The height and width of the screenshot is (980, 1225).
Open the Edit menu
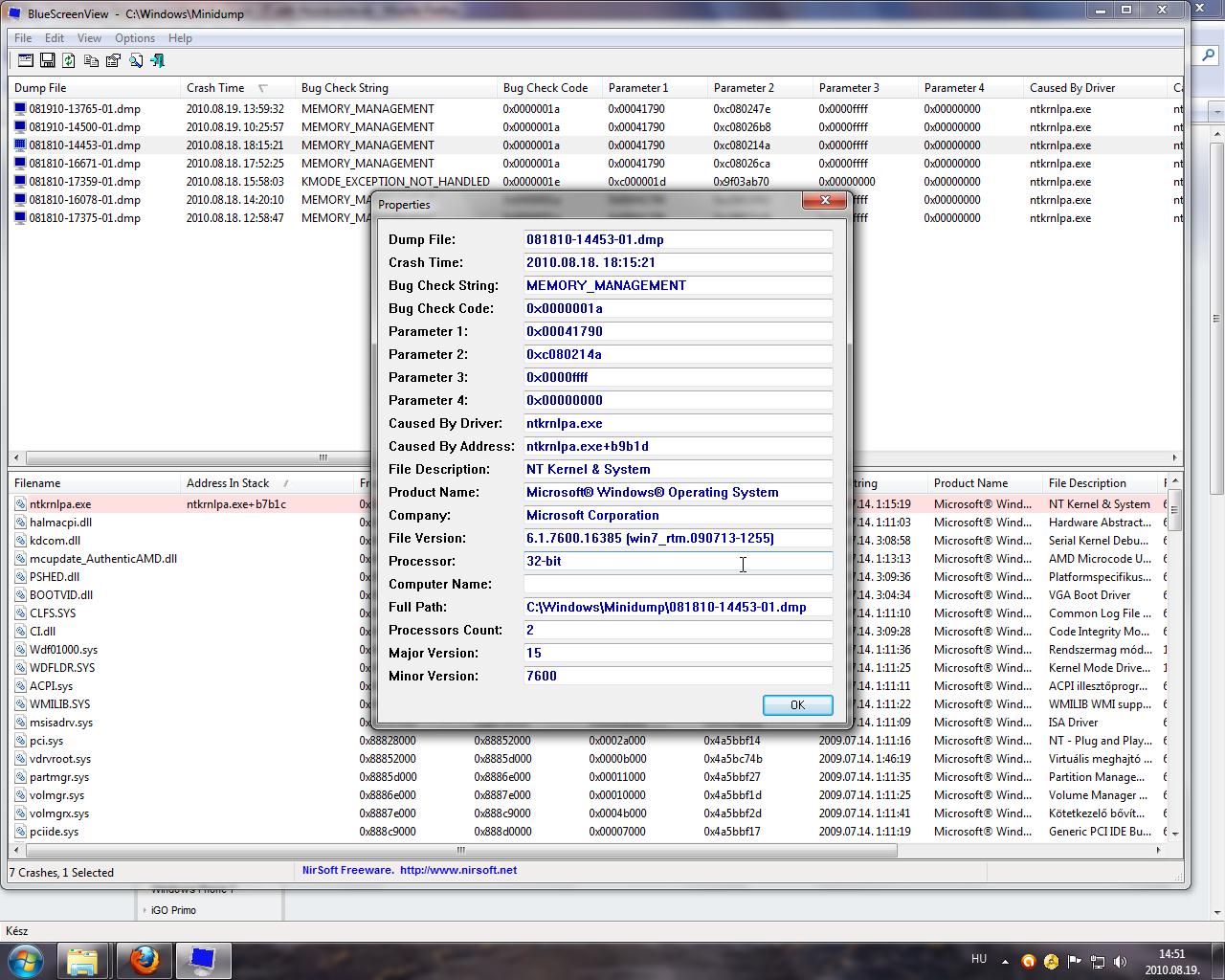55,38
